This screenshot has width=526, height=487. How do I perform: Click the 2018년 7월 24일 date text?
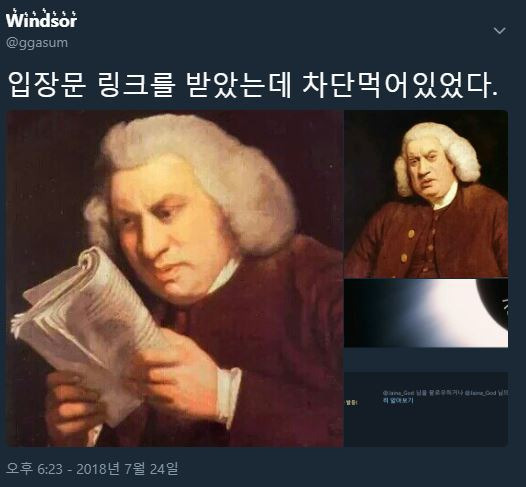coord(127,469)
